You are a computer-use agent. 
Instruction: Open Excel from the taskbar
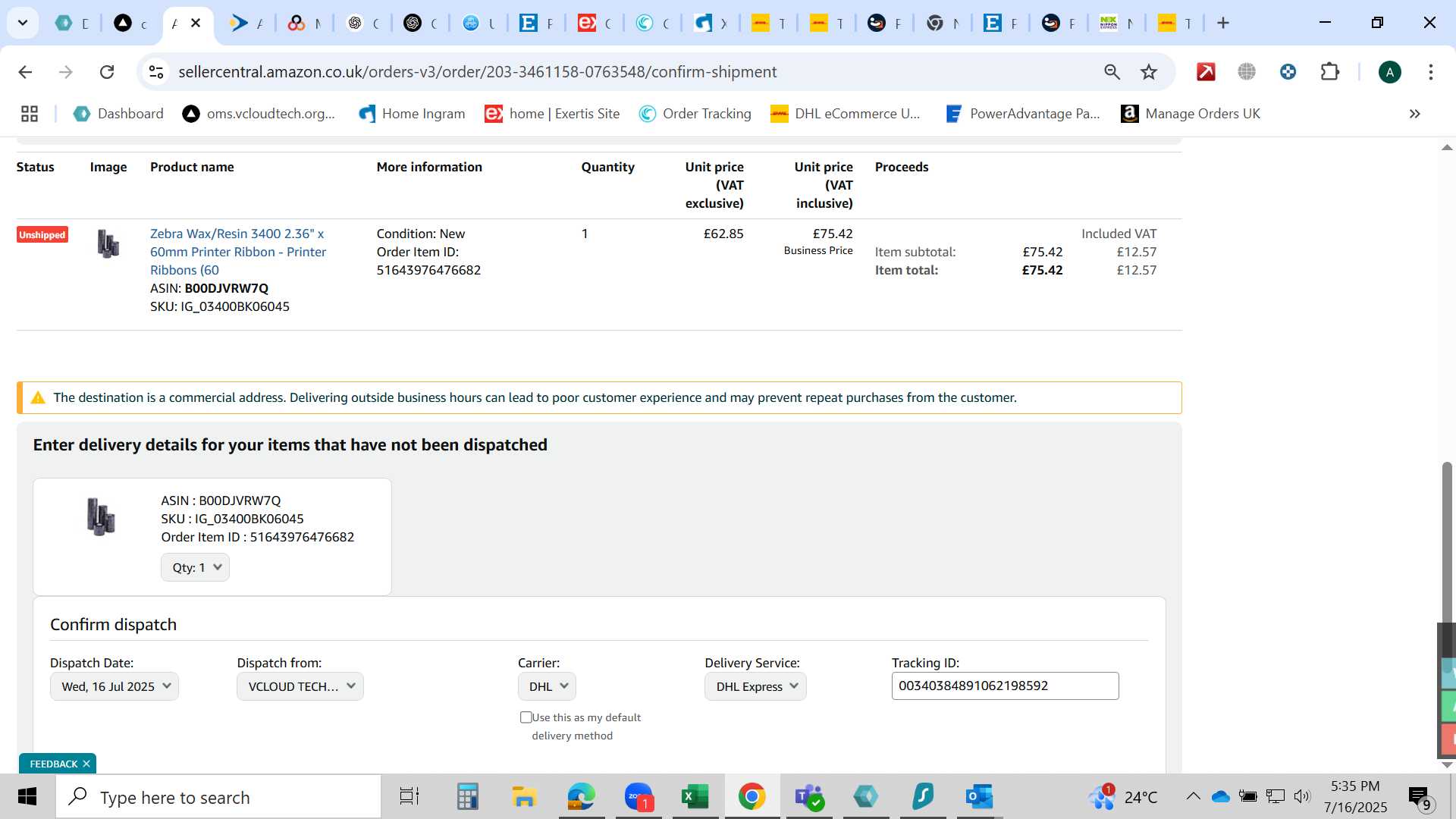pos(695,797)
